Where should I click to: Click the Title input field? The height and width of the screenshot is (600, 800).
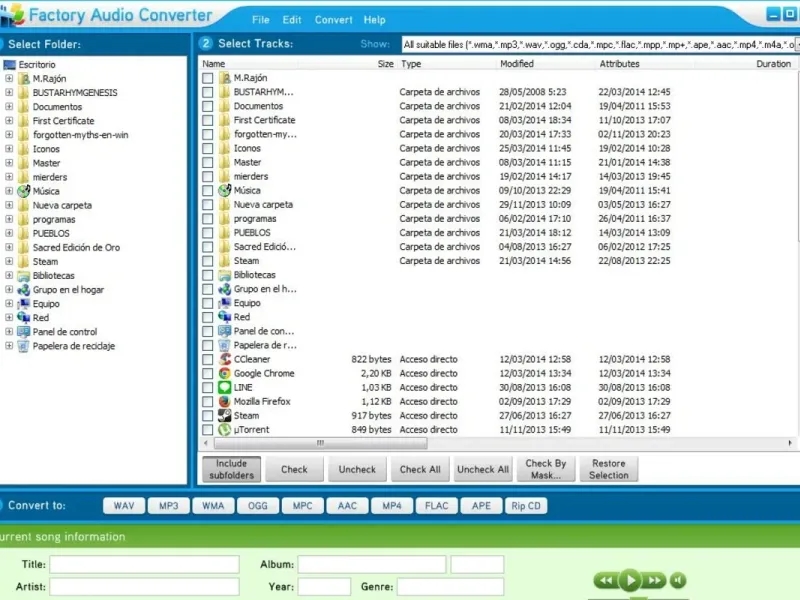click(x=144, y=564)
